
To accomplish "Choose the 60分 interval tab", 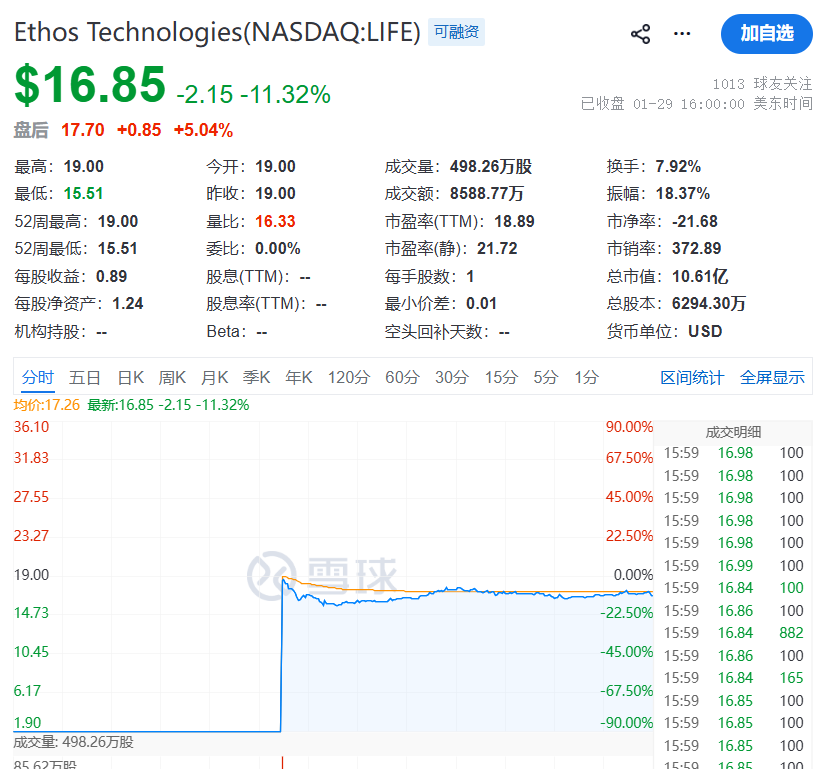I will (402, 377).
